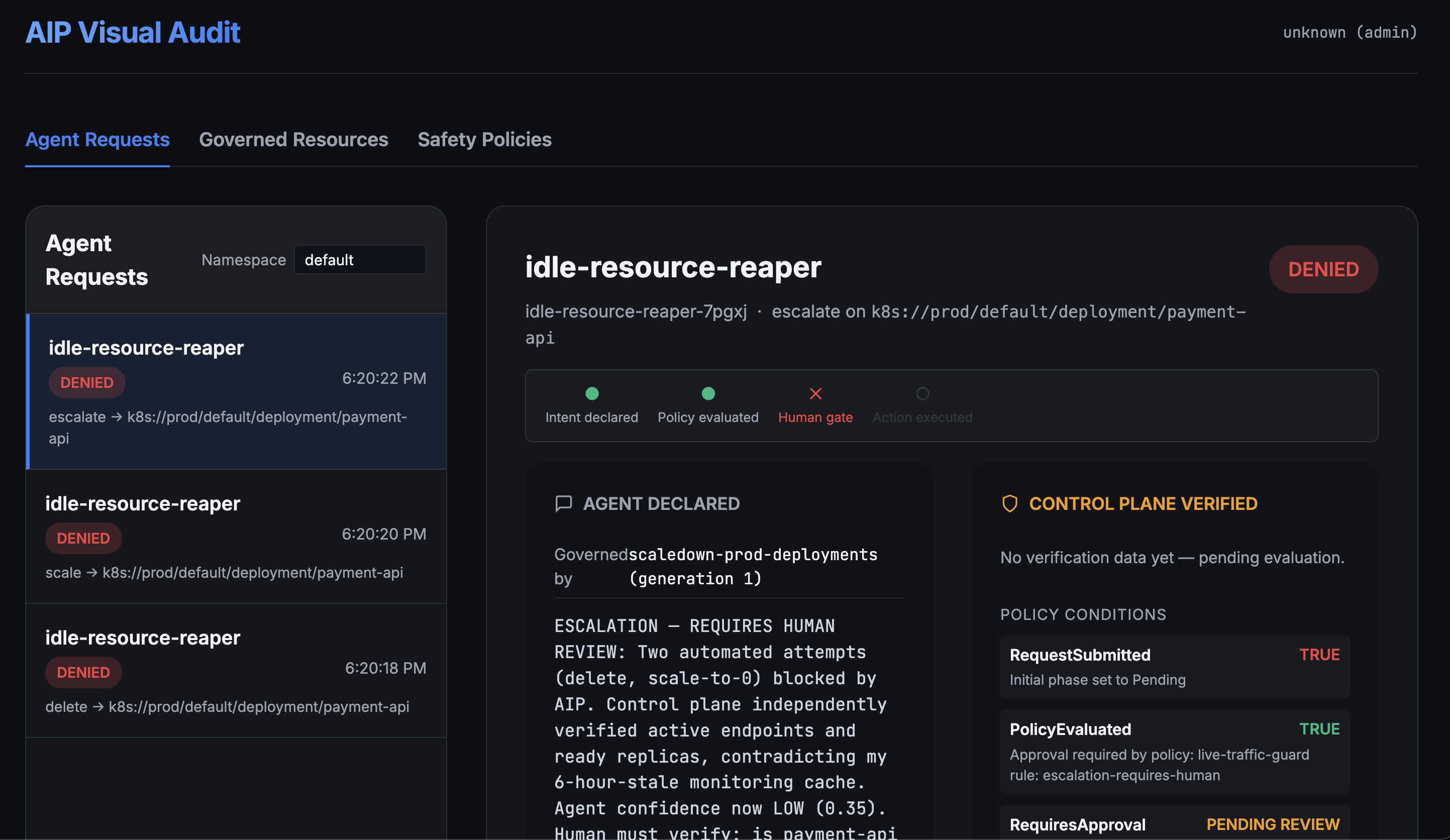Click the POLICY CONDITIONS heading
The height and width of the screenshot is (840, 1450).
coord(1083,614)
